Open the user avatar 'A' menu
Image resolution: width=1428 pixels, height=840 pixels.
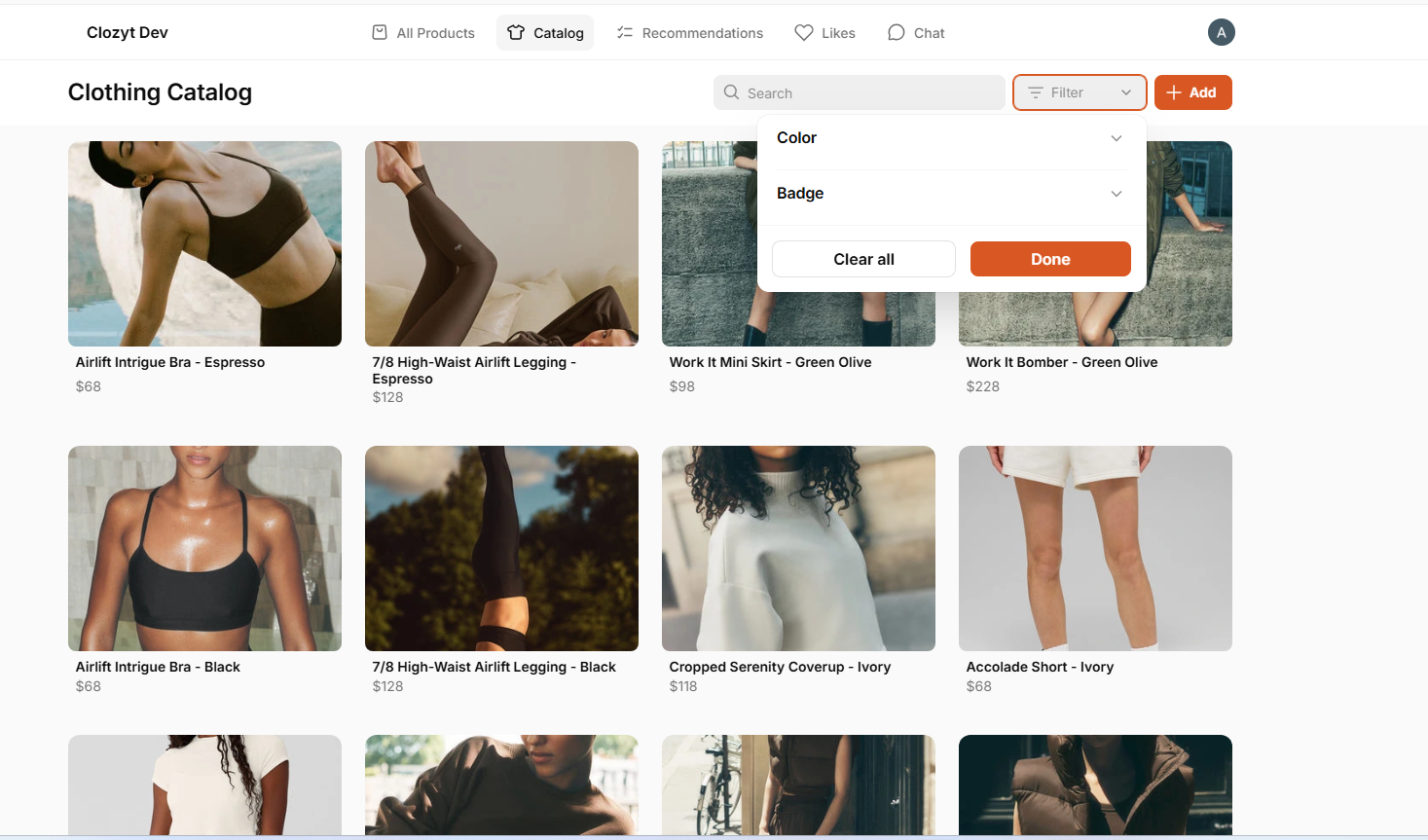pyautogui.click(x=1222, y=32)
